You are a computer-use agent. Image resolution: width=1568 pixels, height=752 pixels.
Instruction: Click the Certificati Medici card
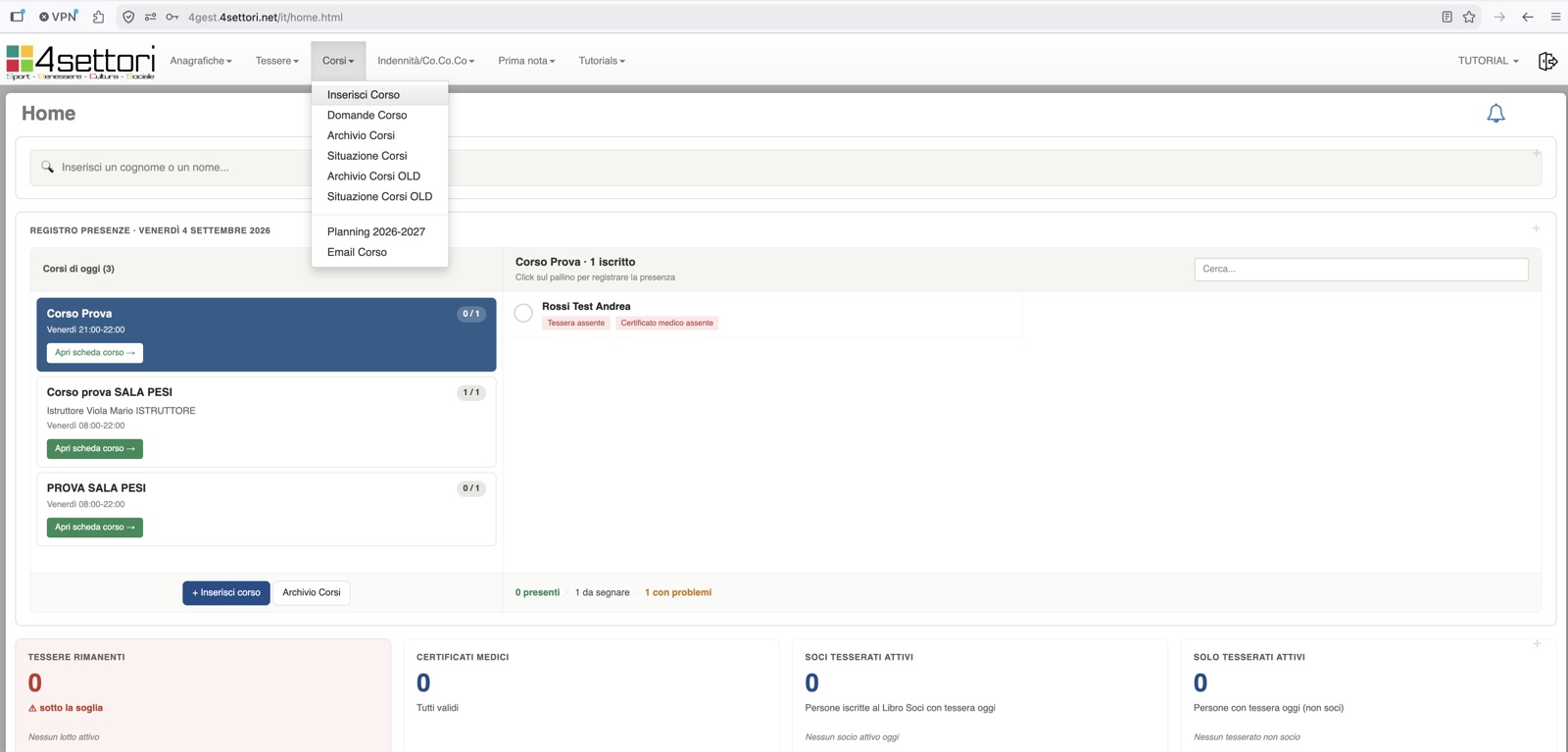tap(591, 695)
